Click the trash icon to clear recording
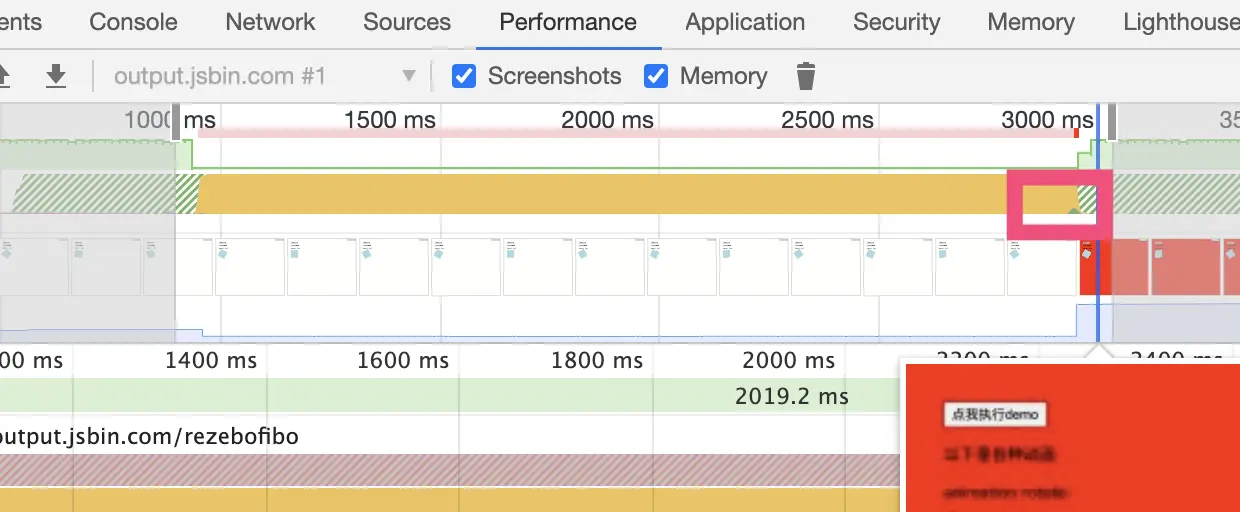Viewport: 1240px width, 512px height. pyautogui.click(x=806, y=76)
